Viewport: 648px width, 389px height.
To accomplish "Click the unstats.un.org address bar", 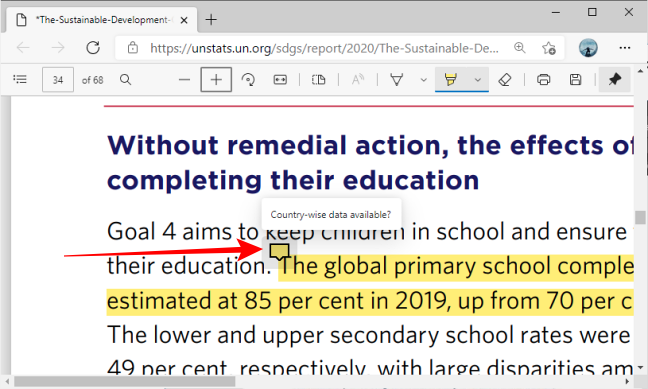I will point(324,48).
